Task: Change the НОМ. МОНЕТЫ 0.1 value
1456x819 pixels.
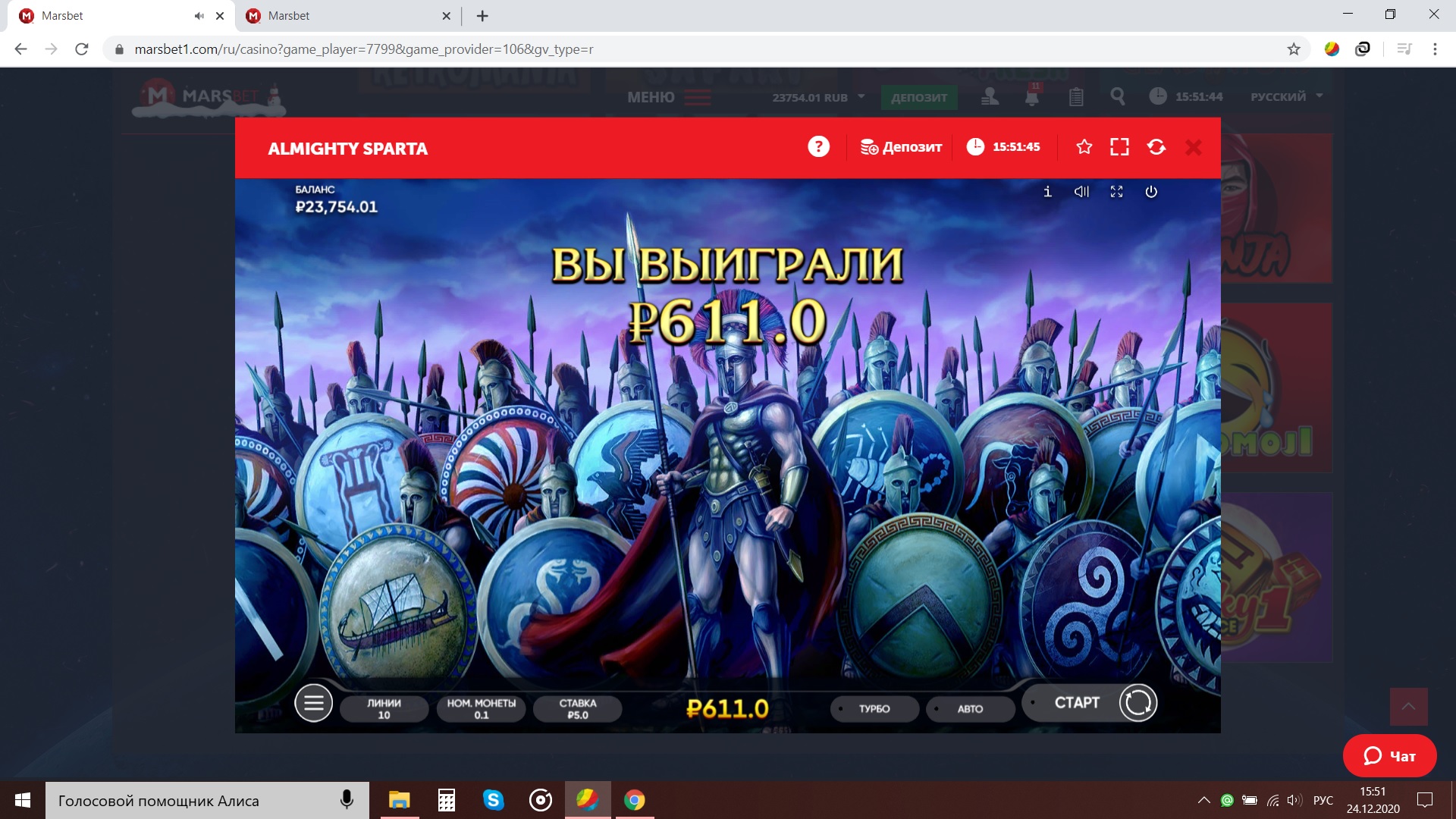Action: [482, 709]
